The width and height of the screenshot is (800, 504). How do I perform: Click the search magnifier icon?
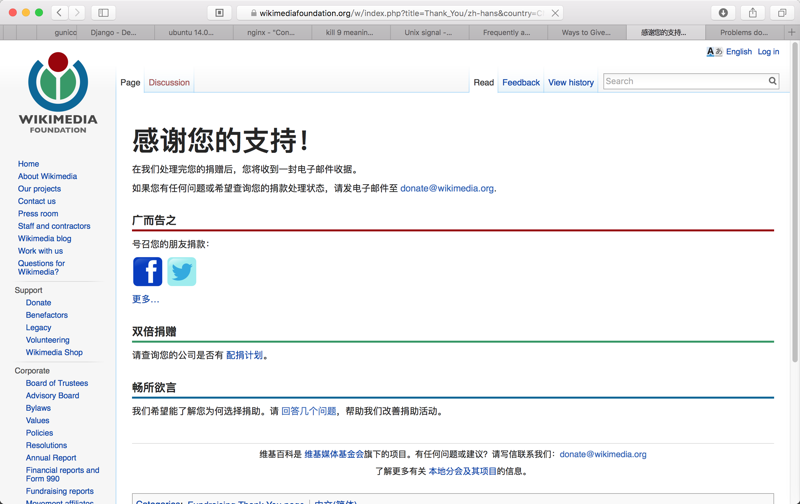[x=772, y=81]
